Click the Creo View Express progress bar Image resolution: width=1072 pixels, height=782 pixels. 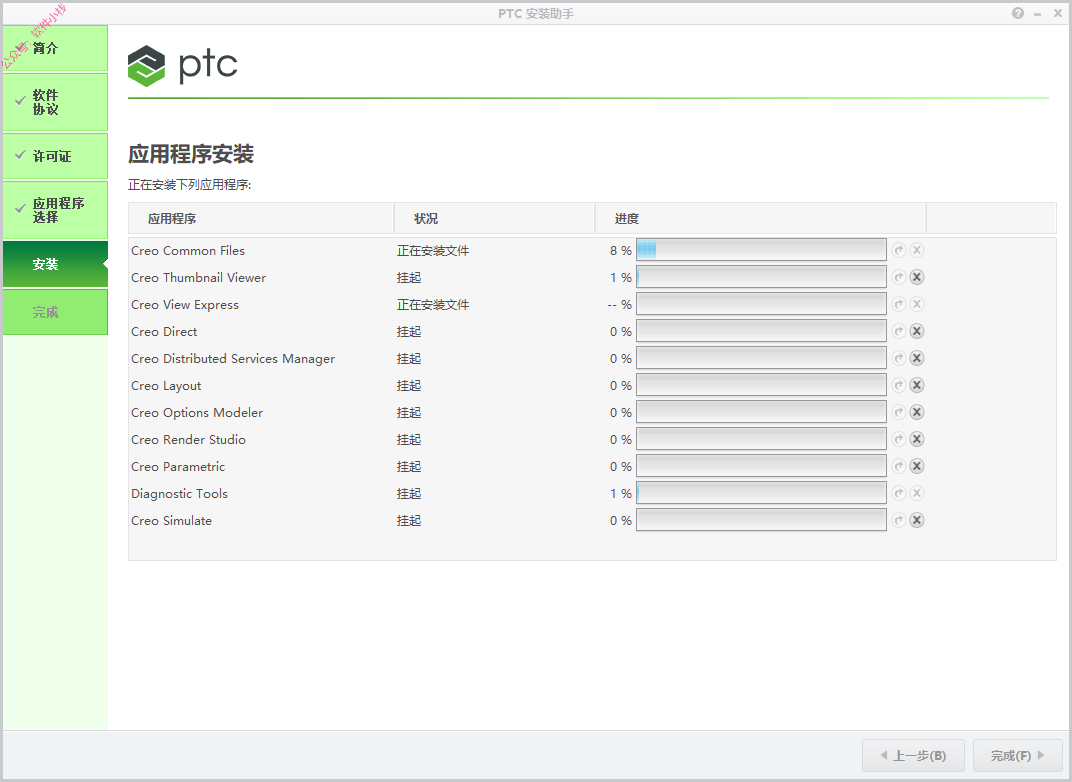click(761, 304)
